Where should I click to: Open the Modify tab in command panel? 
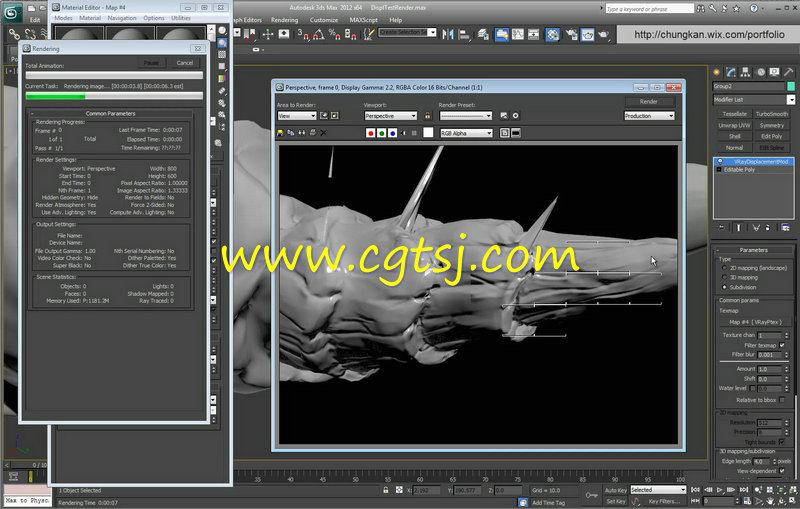731,72
